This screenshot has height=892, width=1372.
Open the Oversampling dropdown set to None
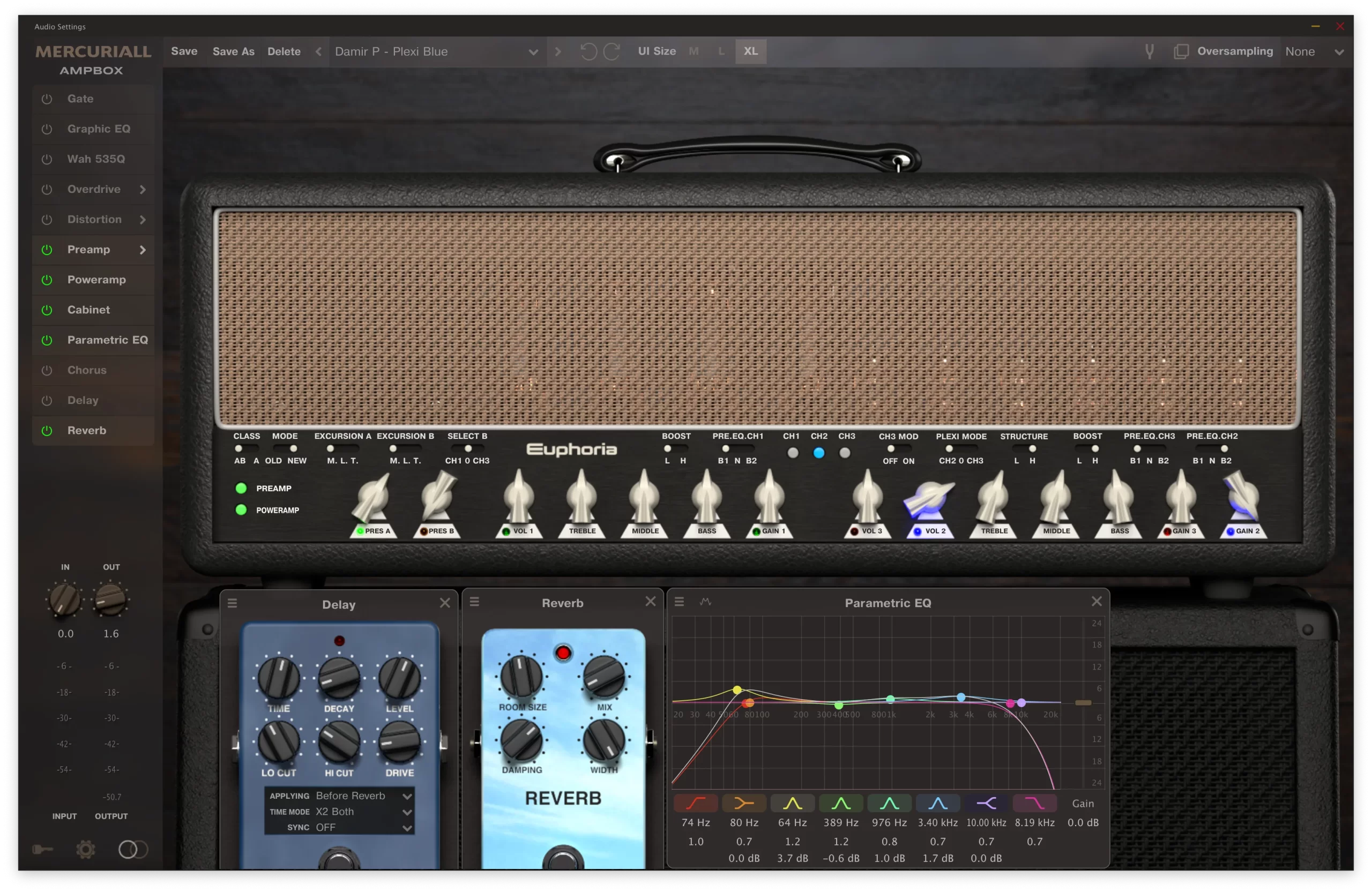click(x=1317, y=52)
